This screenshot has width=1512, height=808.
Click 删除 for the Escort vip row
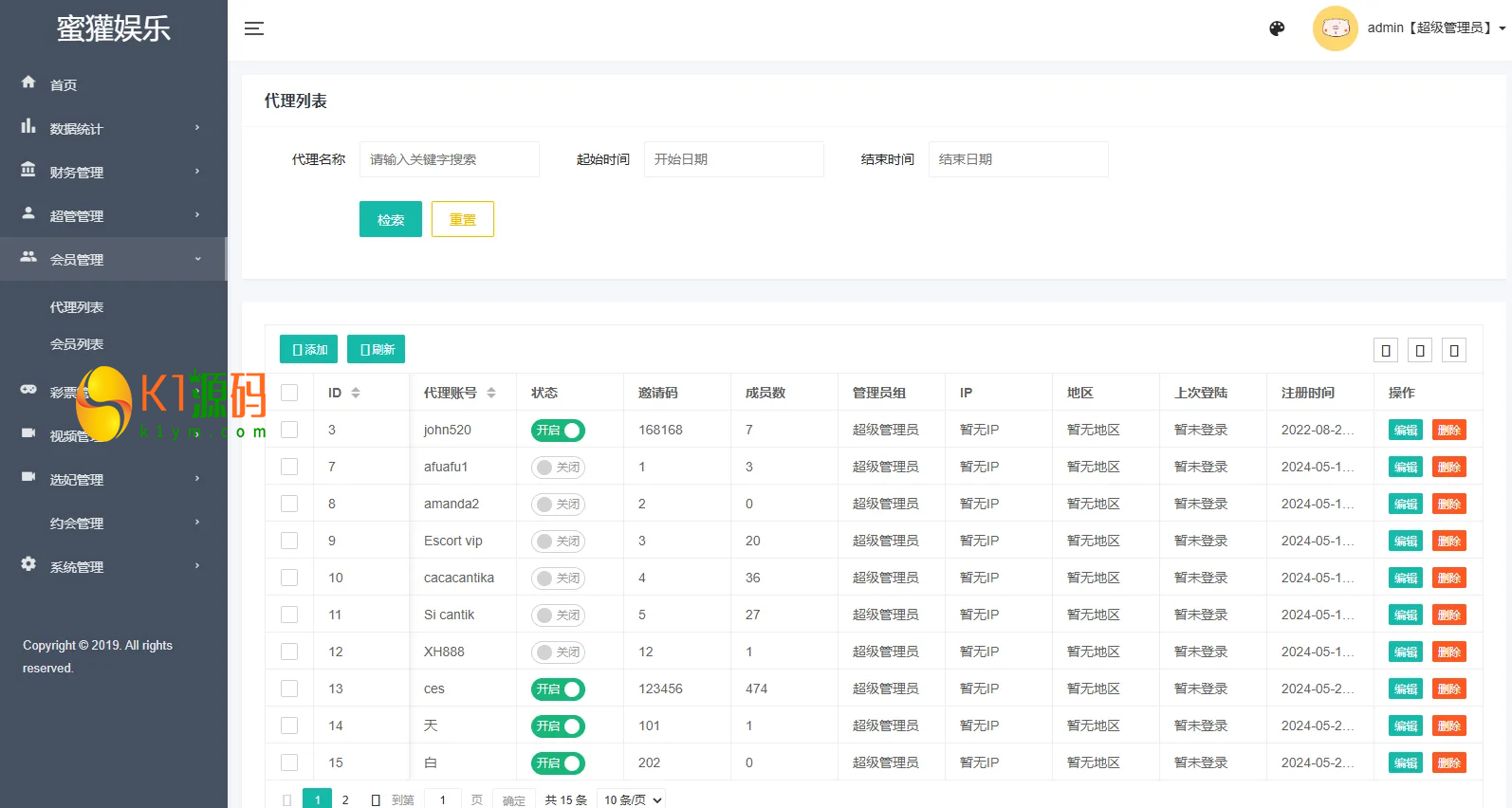(1449, 542)
